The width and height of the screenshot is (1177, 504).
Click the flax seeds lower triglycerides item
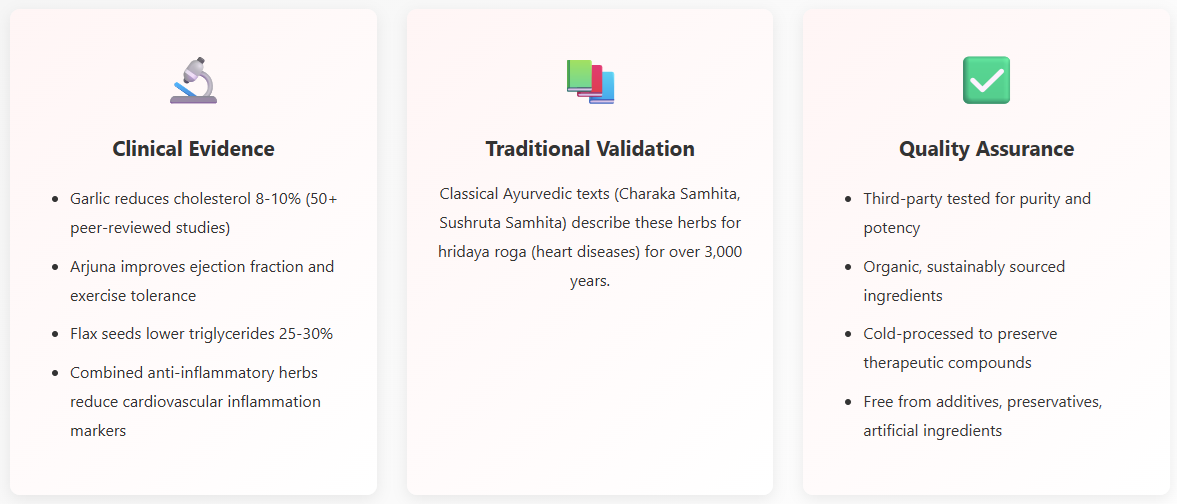(x=201, y=334)
